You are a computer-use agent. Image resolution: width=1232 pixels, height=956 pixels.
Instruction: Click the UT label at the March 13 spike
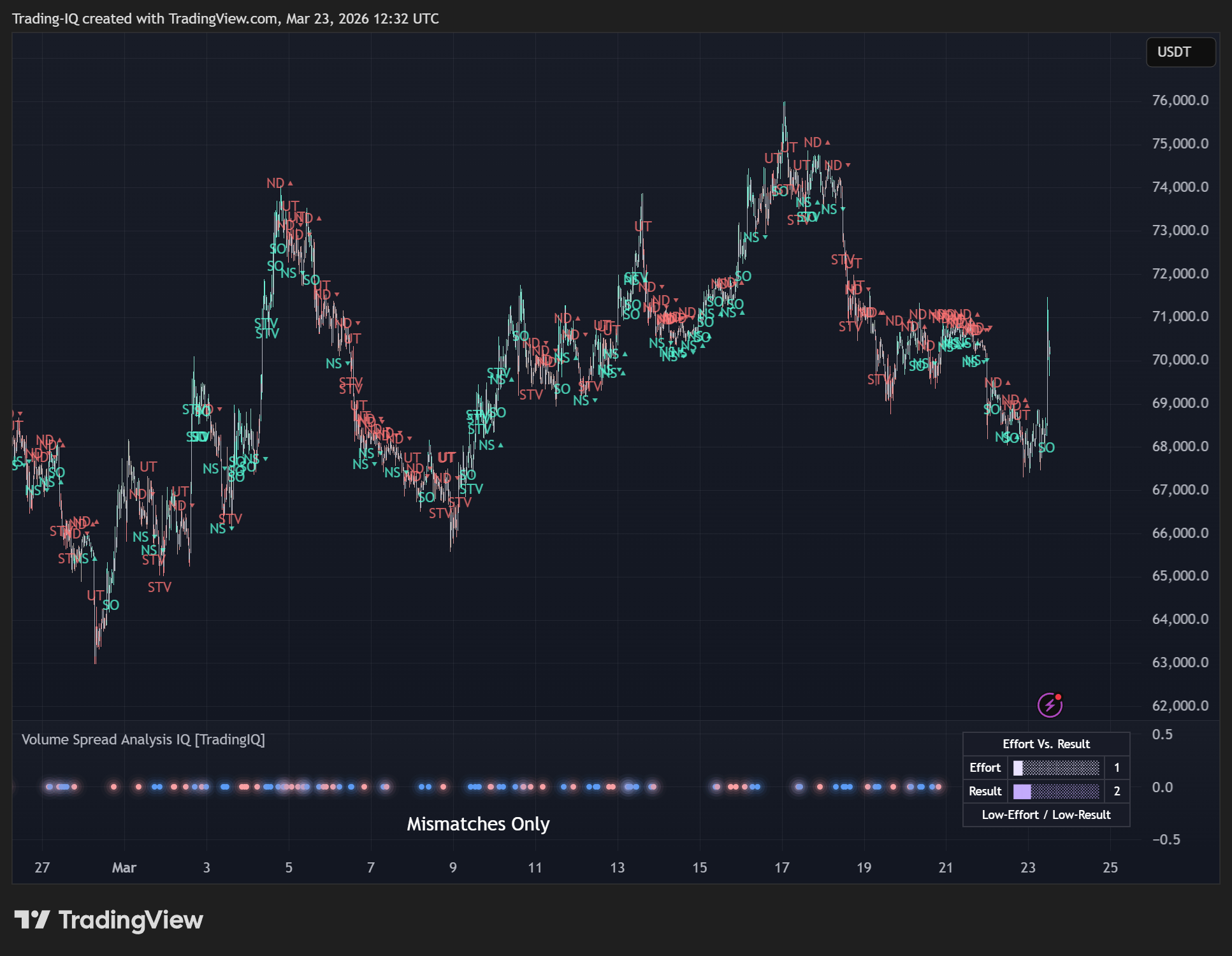click(642, 226)
